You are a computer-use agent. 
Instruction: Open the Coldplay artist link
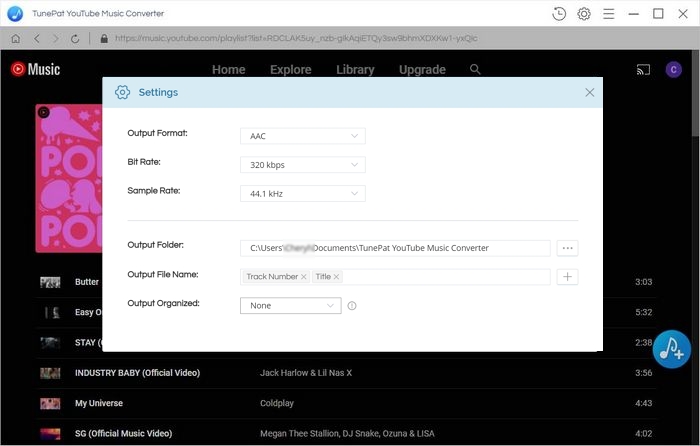tap(277, 403)
